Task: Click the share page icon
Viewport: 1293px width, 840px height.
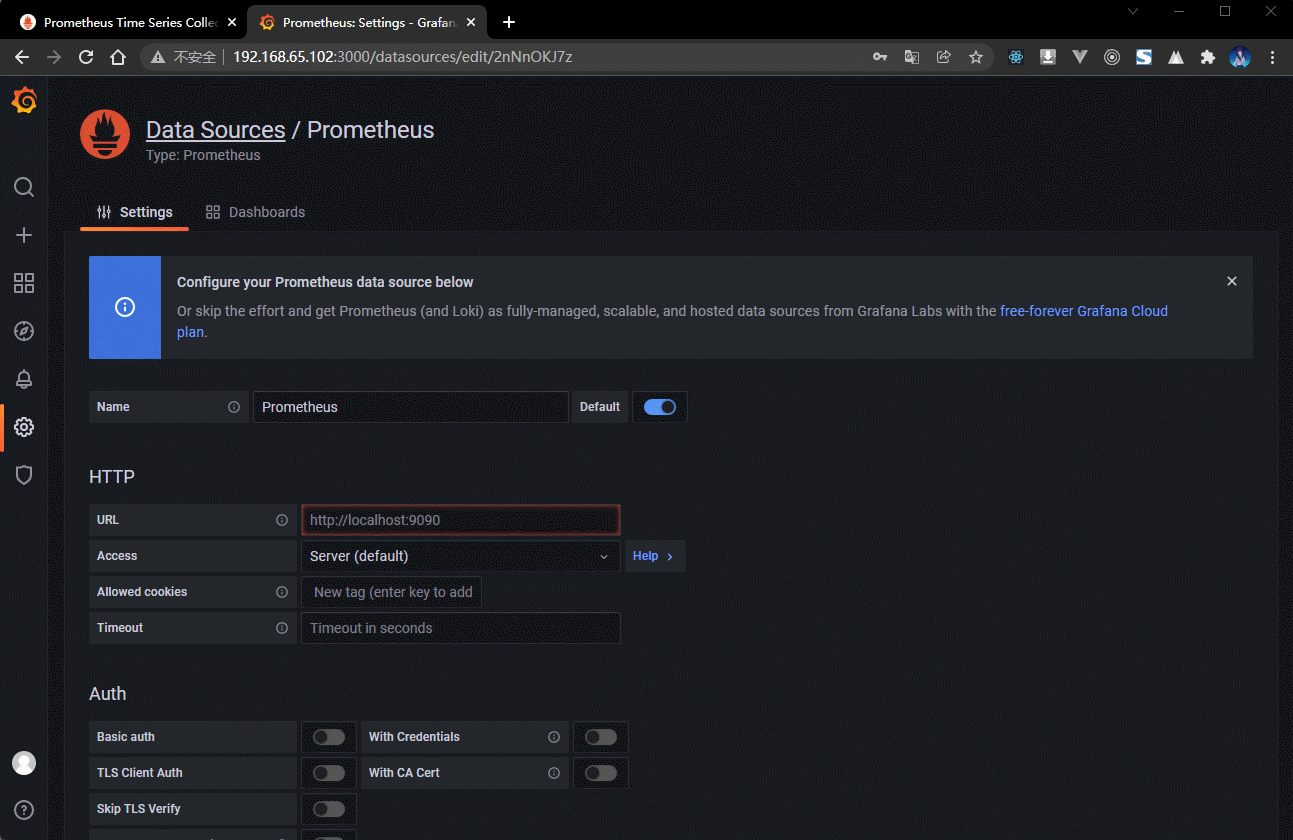Action: [943, 57]
